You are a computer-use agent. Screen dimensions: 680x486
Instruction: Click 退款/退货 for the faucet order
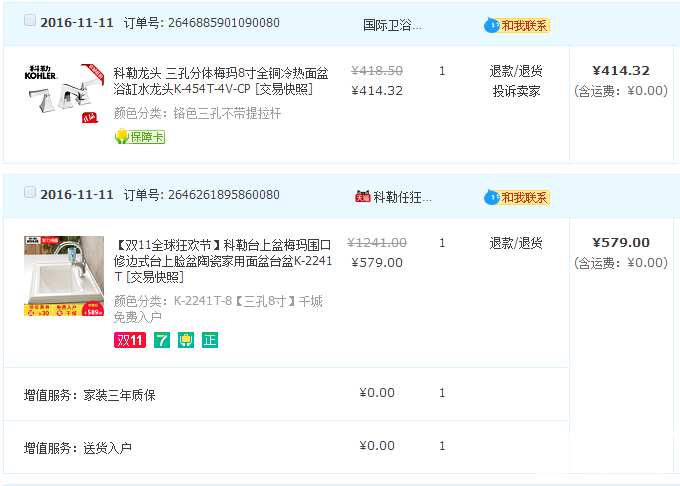(x=516, y=72)
